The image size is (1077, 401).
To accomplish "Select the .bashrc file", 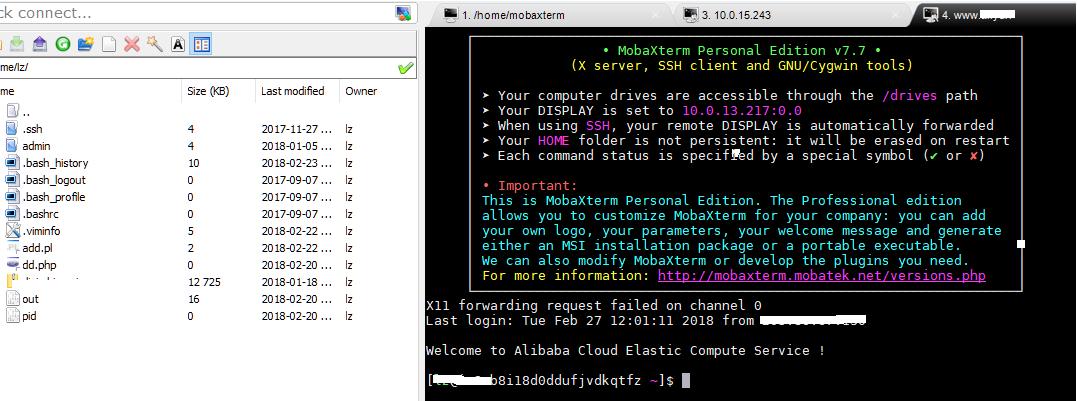I will click(x=41, y=214).
